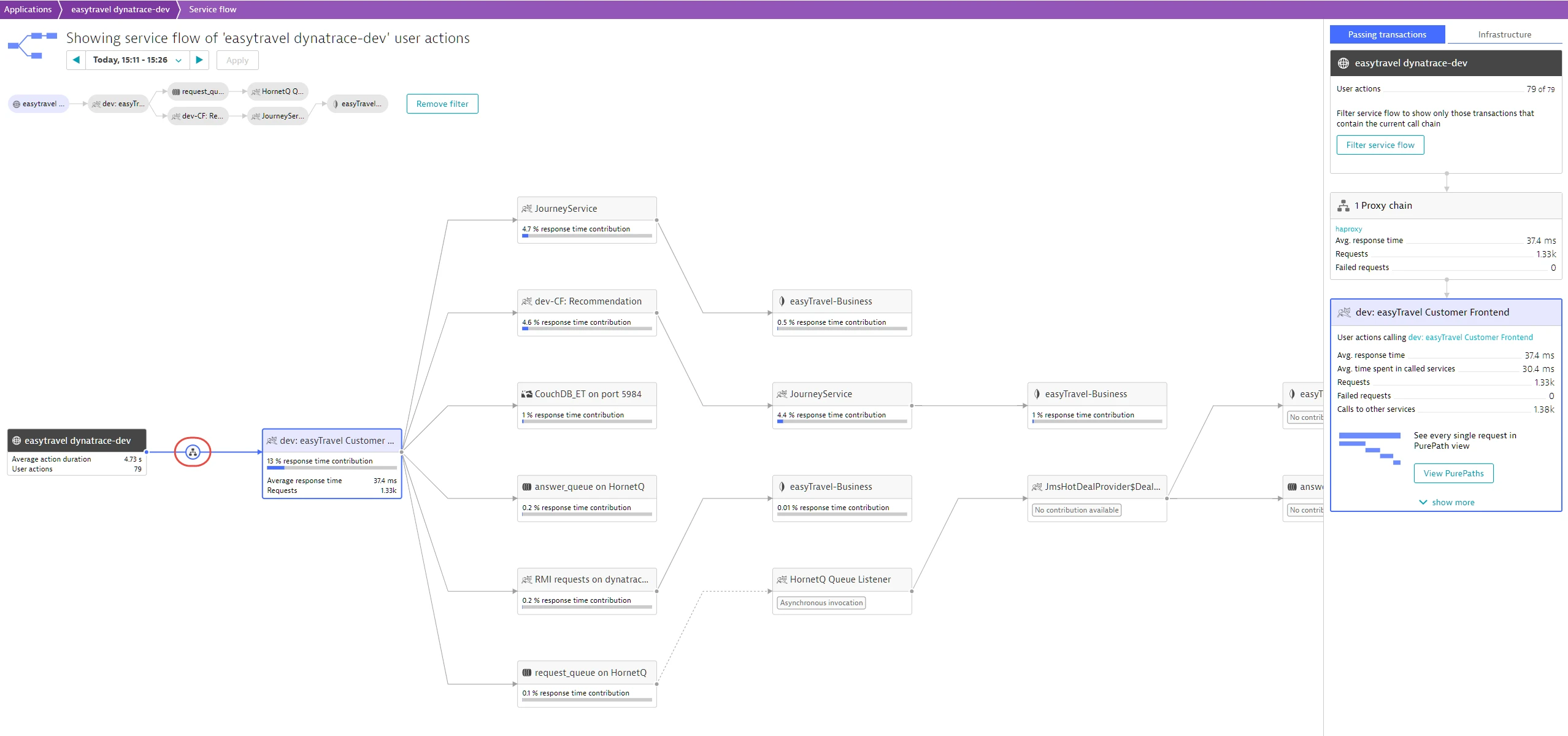The image size is (1568, 736).
Task: Select the easyTravel-Business process icon
Action: pos(780,301)
